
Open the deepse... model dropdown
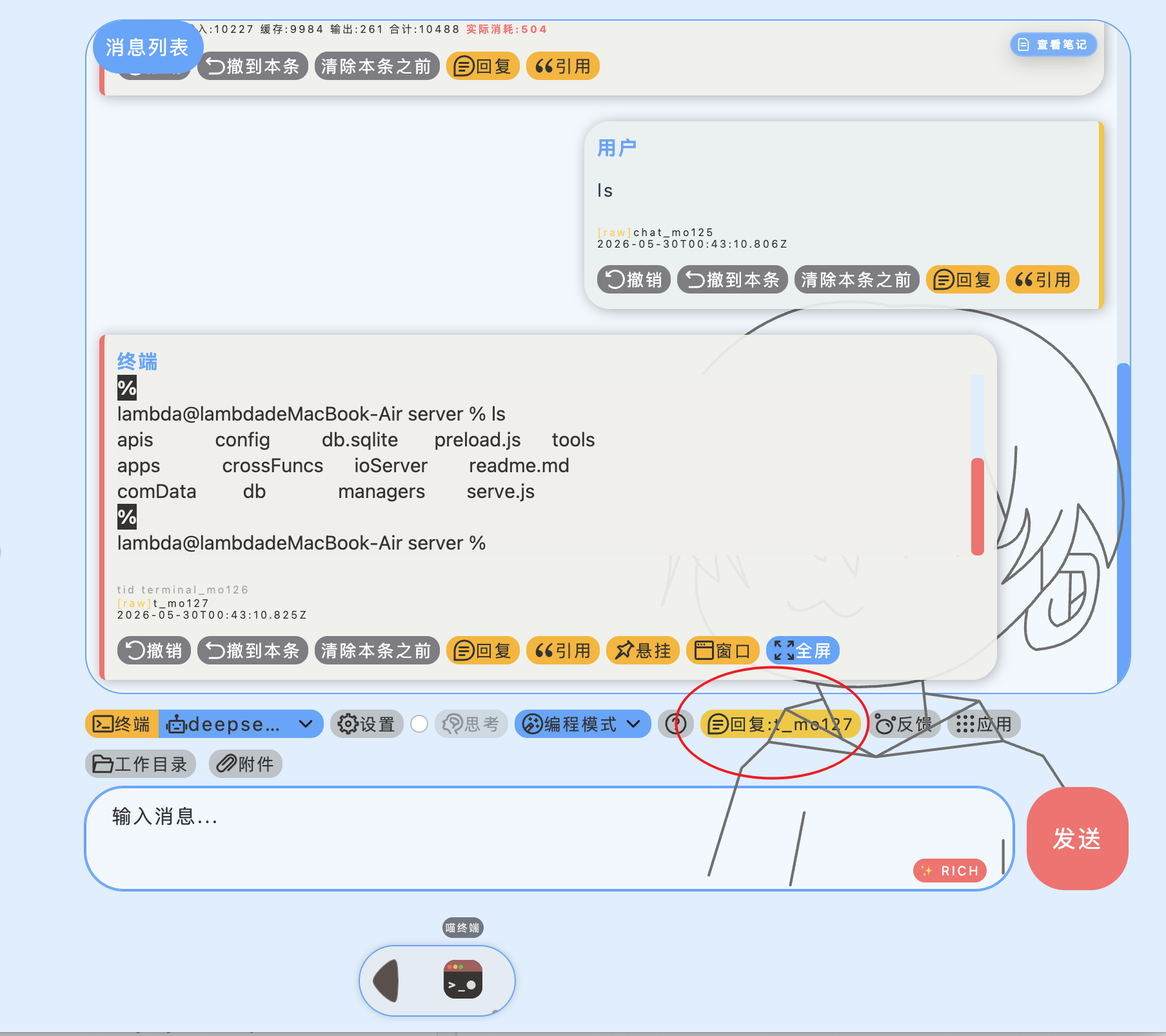[241, 724]
